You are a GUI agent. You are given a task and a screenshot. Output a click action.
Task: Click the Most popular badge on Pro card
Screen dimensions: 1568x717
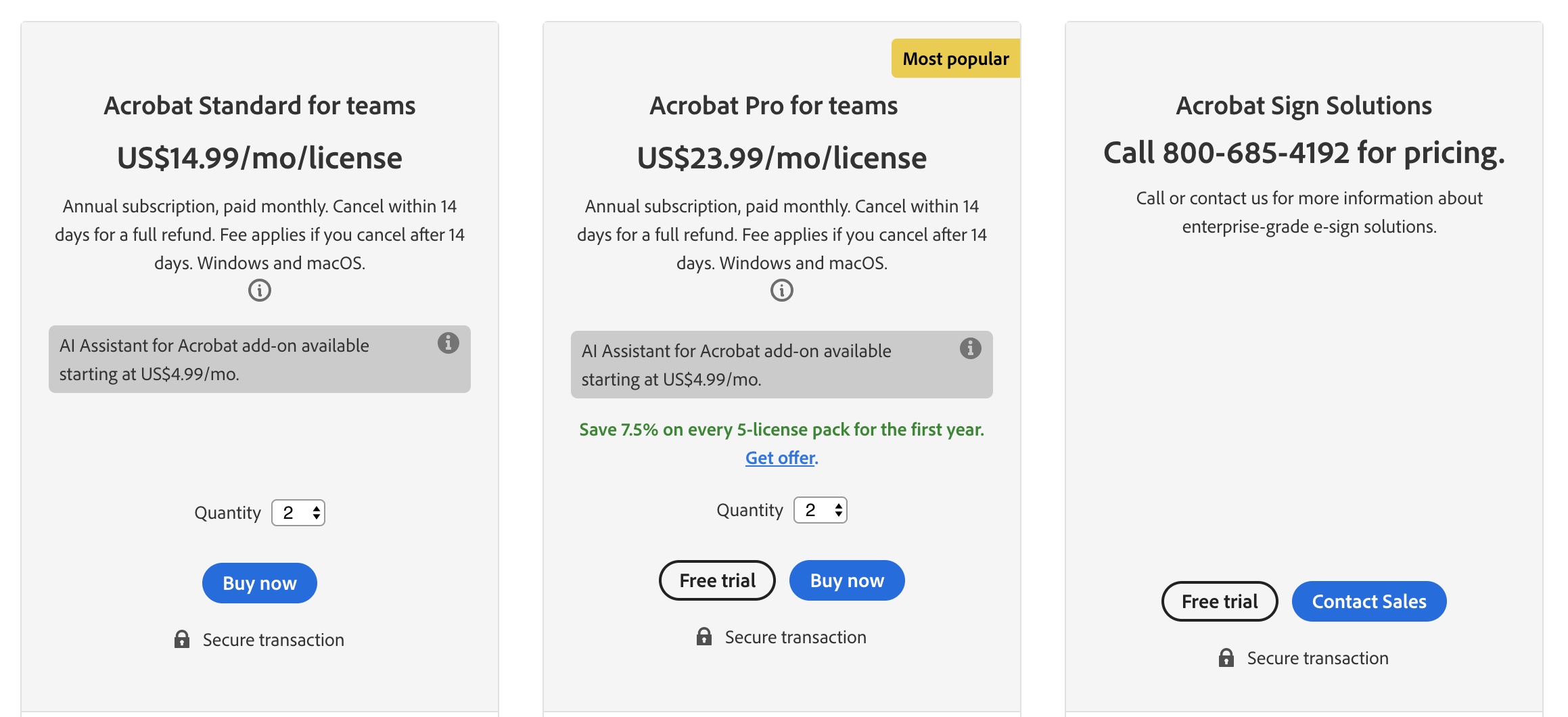coord(956,58)
